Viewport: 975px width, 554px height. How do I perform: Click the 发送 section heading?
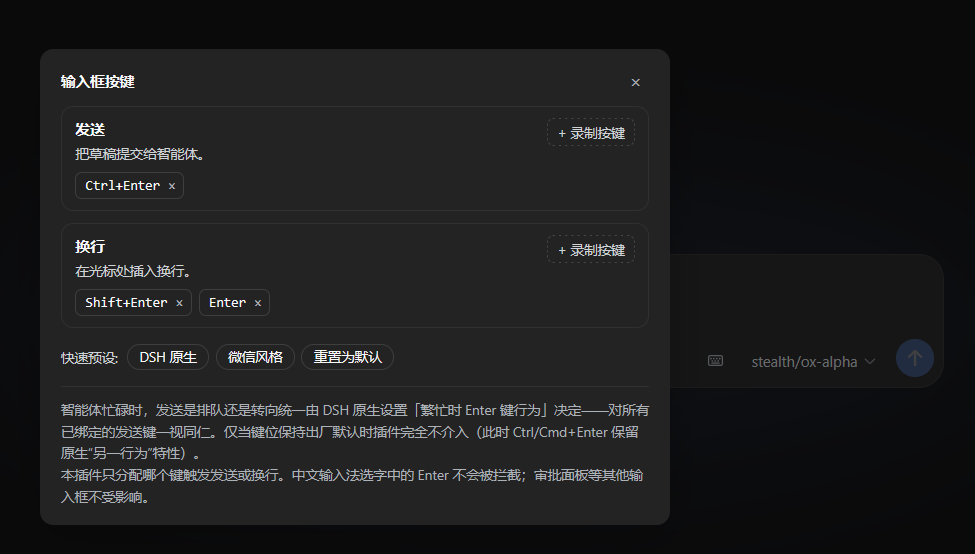[90, 129]
